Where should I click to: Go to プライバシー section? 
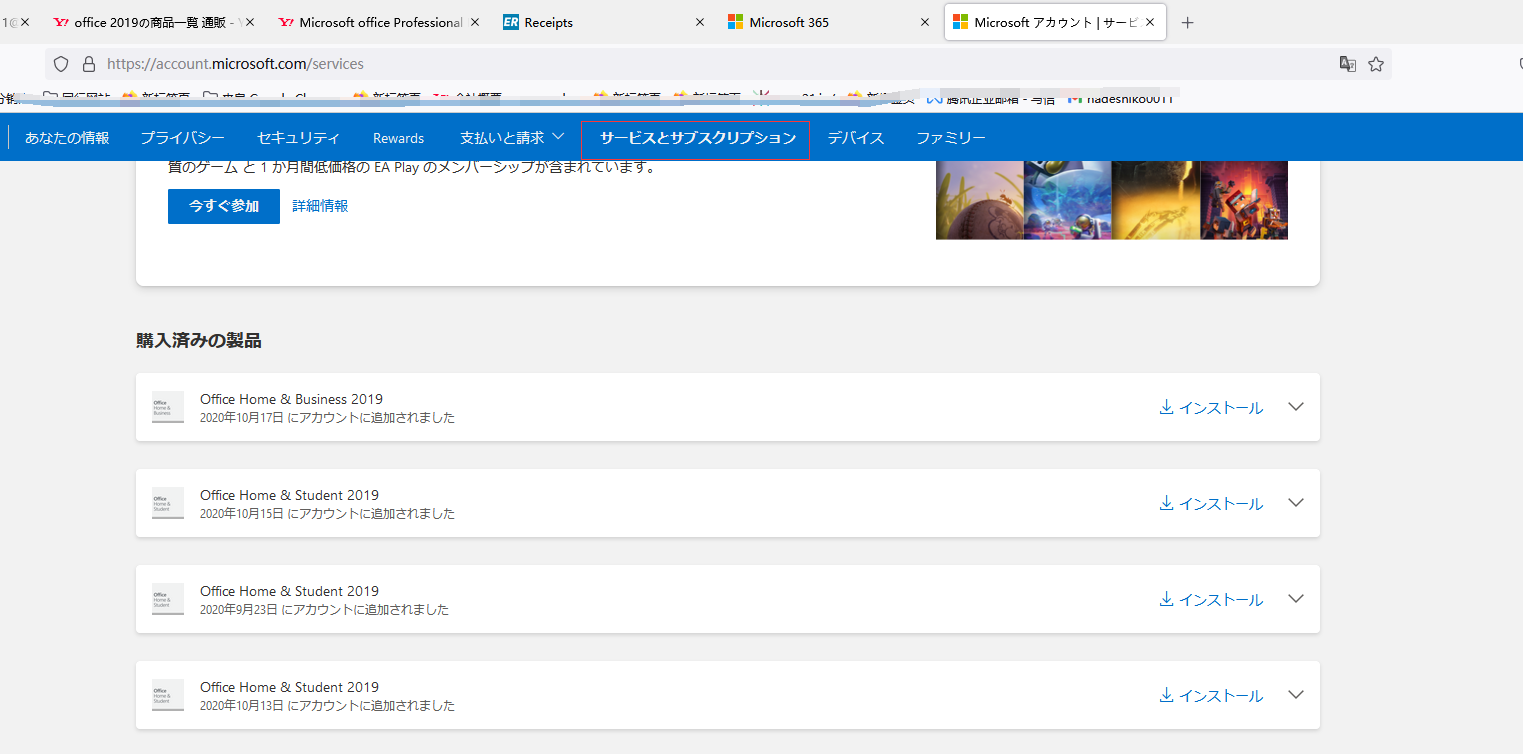182,137
